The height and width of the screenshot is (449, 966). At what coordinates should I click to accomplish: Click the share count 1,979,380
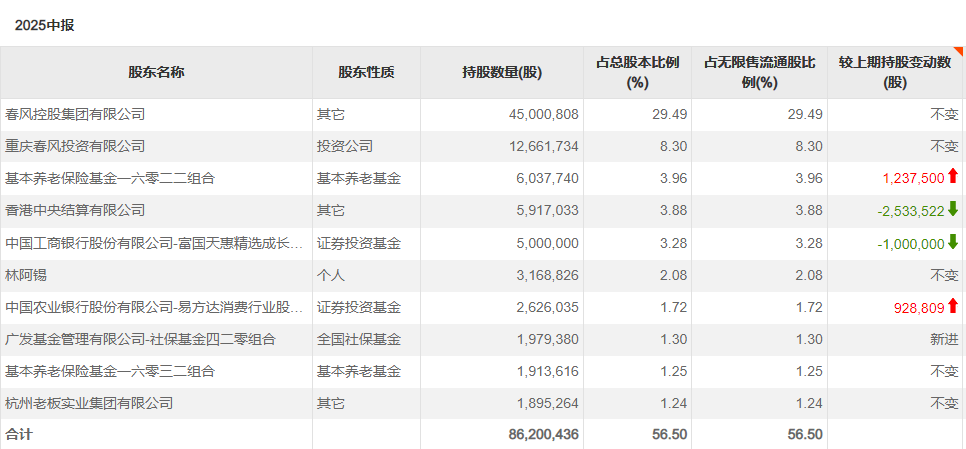click(547, 339)
